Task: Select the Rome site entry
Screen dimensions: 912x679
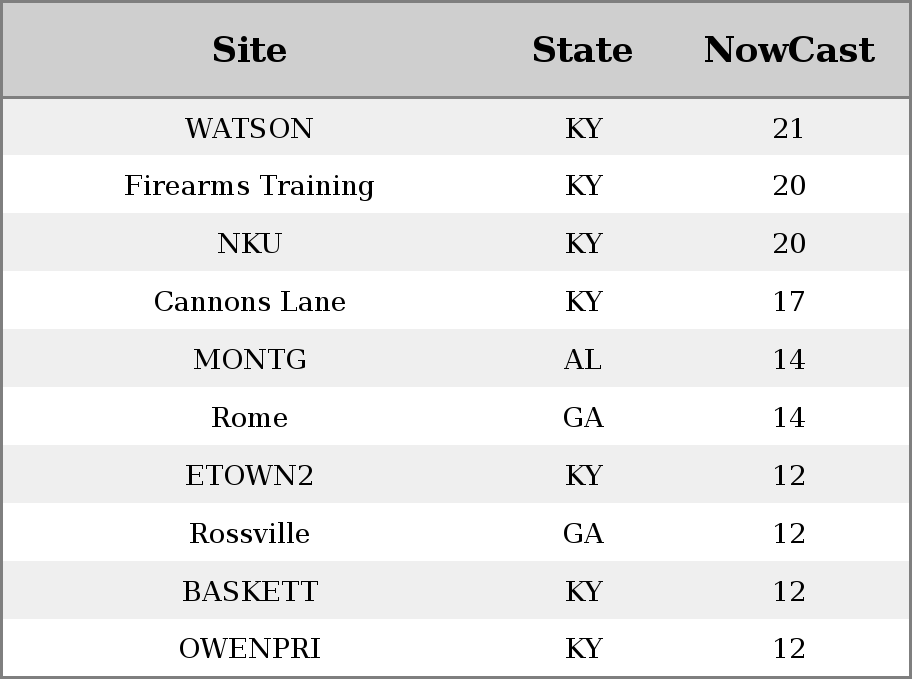Action: point(249,417)
